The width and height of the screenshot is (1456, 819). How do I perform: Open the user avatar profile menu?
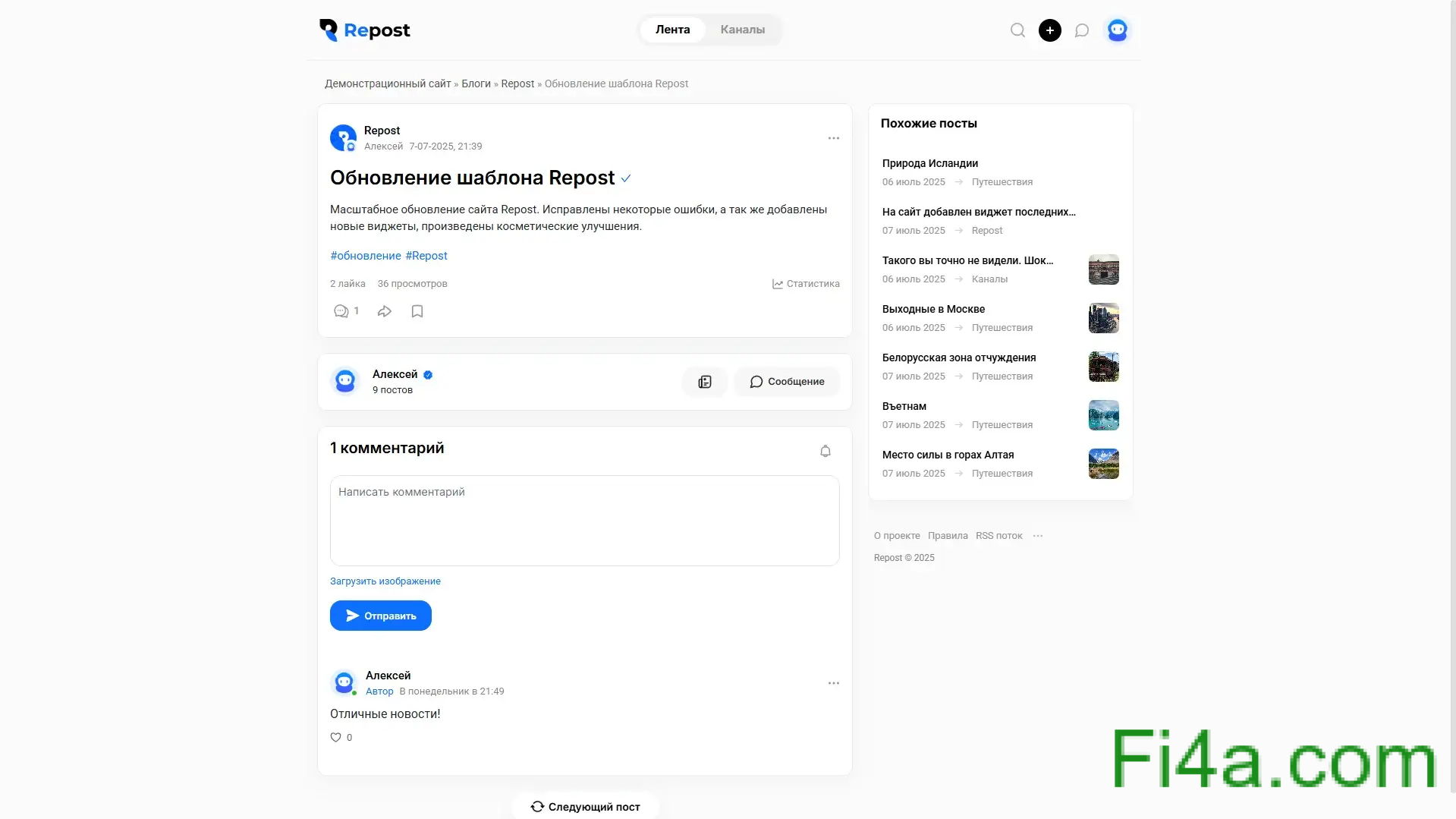pos(1117,30)
